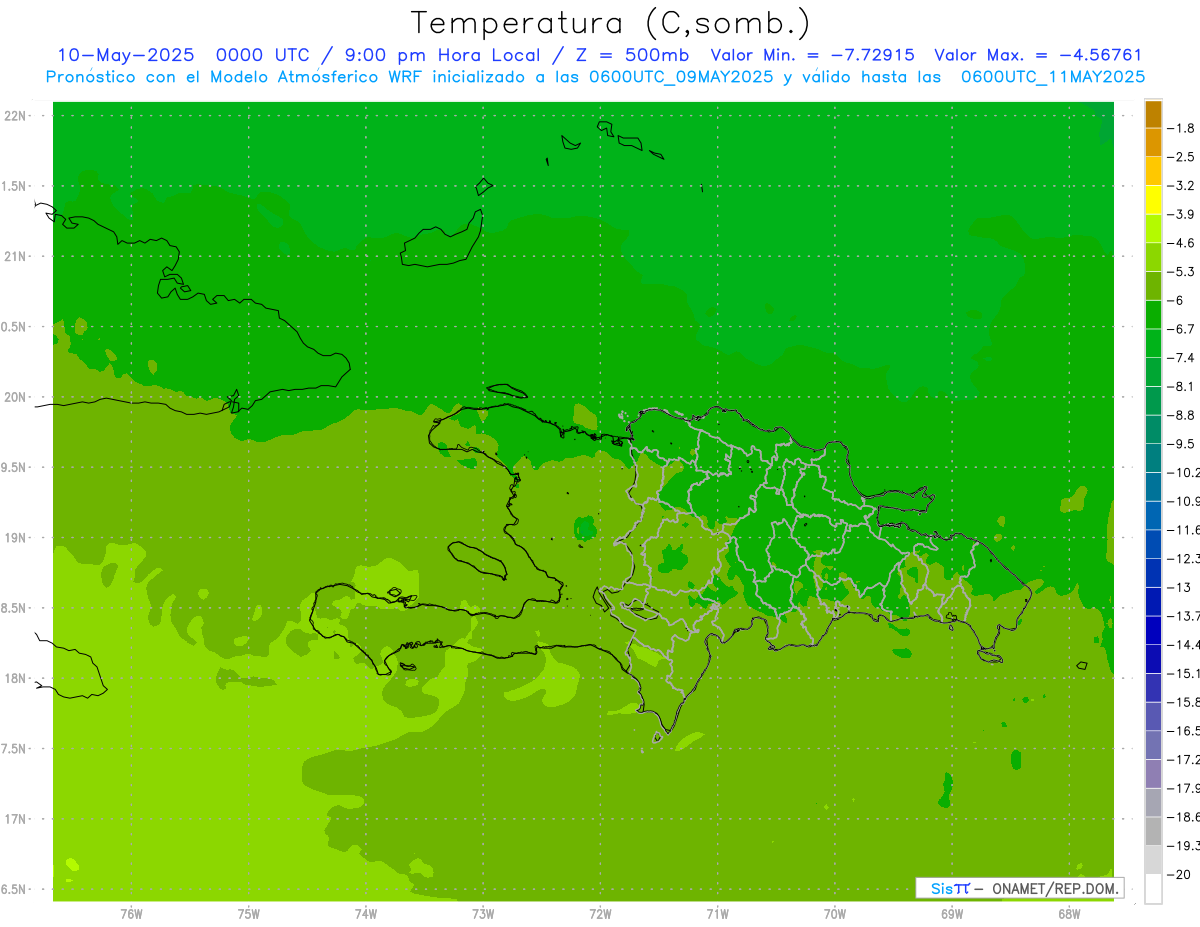Pick the dark orange swatch above -1.8
Viewport: 1200px width, 927px height.
click(x=1153, y=114)
